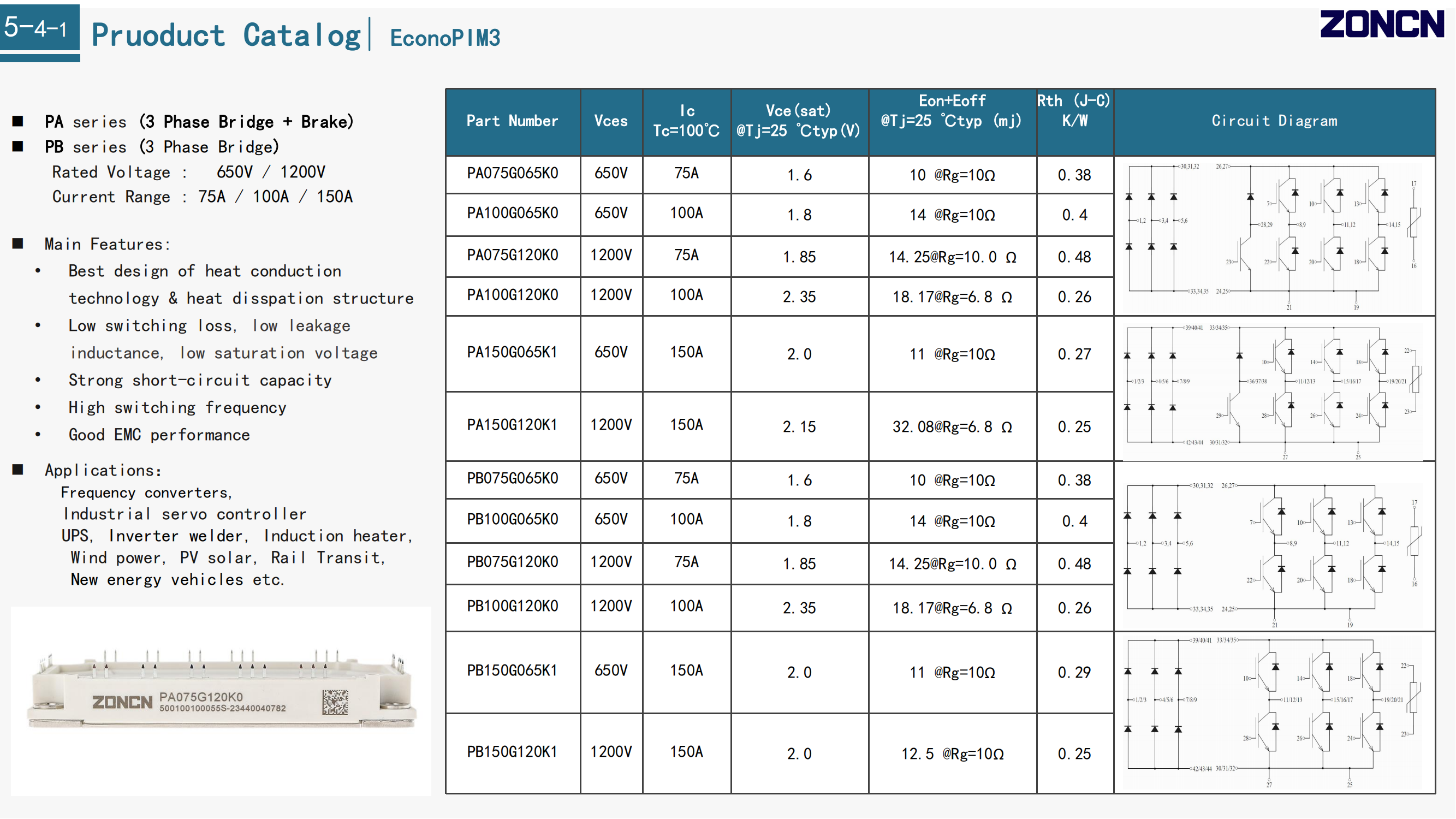
Task: Click the New energy vehicles etc. line
Action: coord(177,579)
